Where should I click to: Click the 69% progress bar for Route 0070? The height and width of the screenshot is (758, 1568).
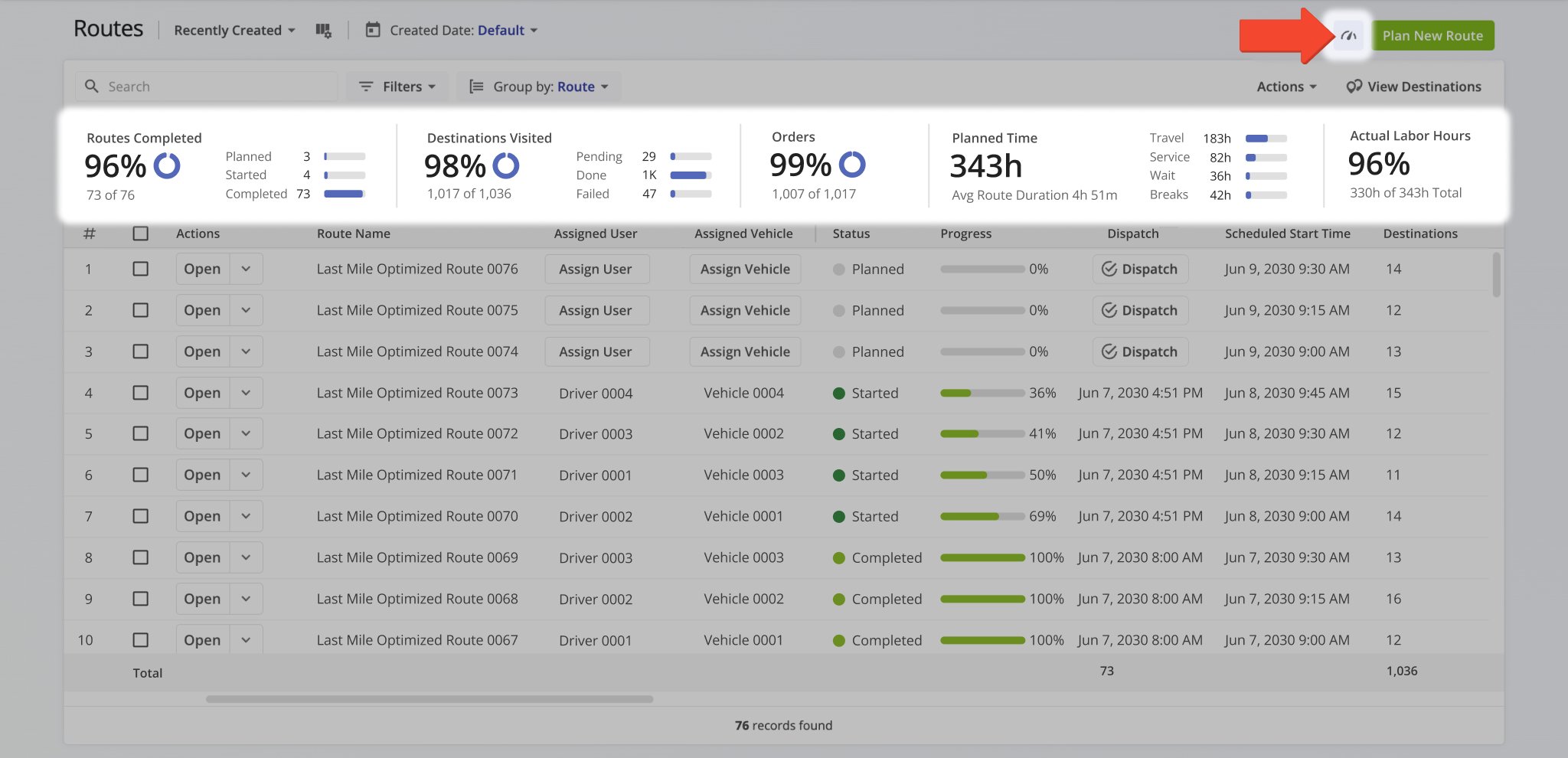pyautogui.click(x=982, y=516)
